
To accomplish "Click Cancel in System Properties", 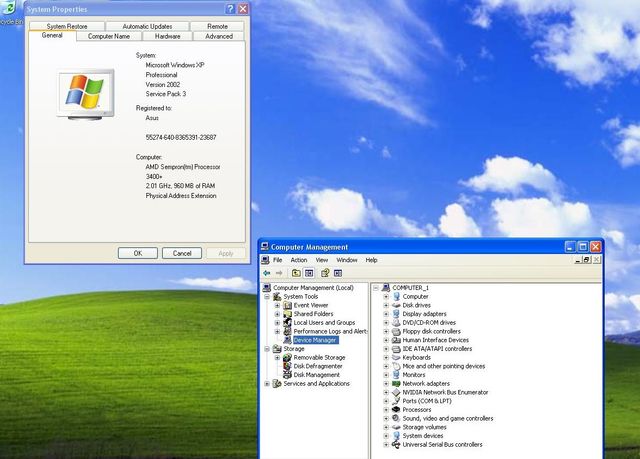I will point(182,253).
